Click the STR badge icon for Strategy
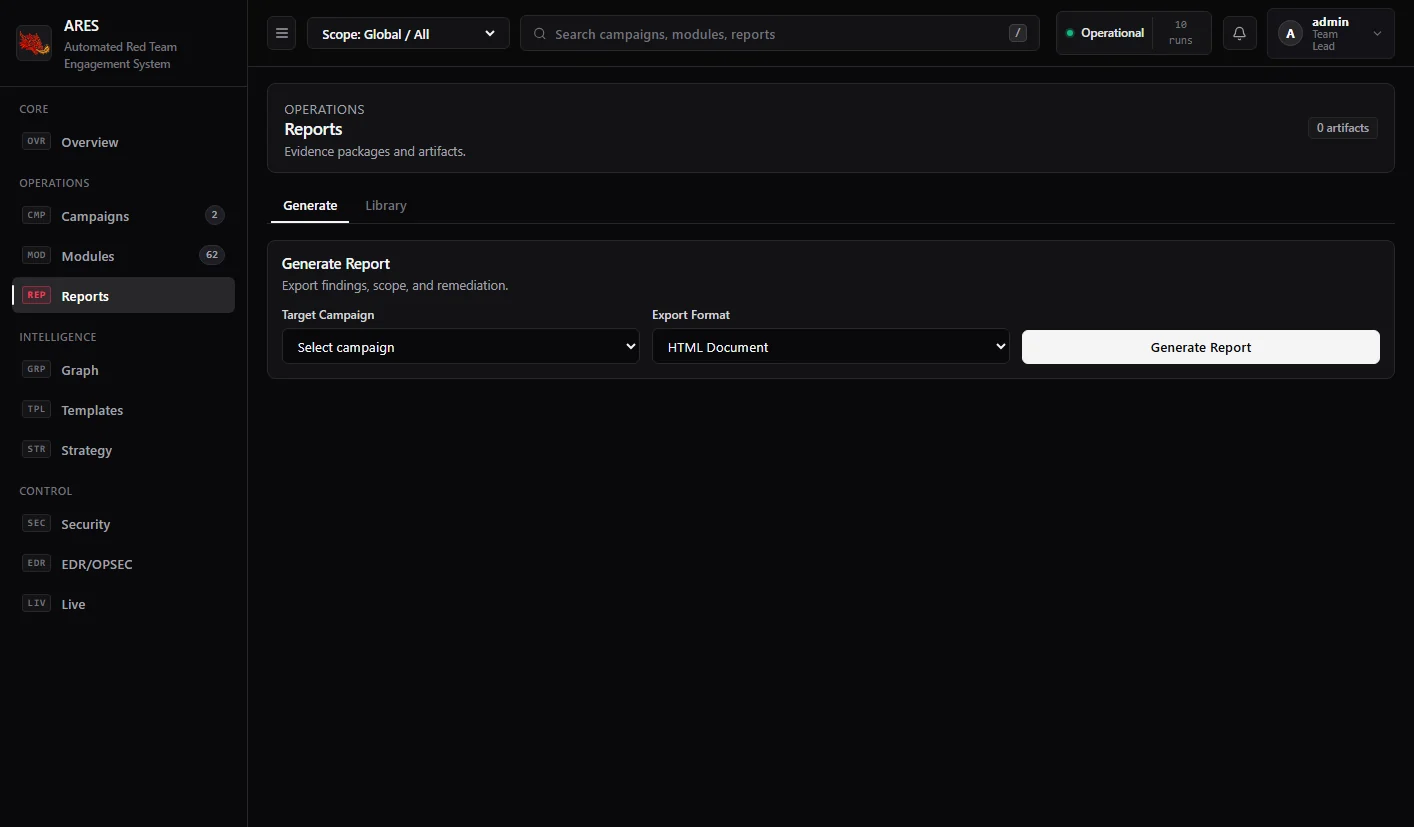Screen dimensions: 1414x827 point(37,450)
